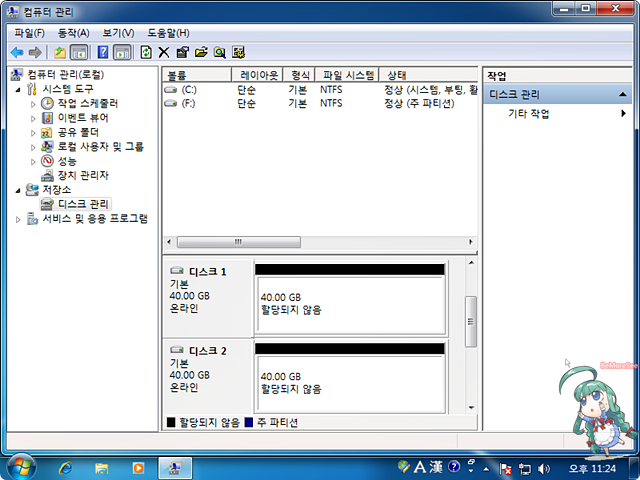Click the black X delete toolbar icon
The height and width of the screenshot is (480, 640).
[x=164, y=52]
